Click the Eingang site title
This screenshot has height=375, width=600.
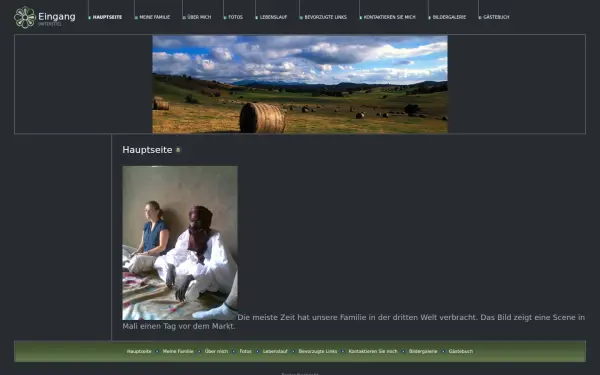pyautogui.click(x=57, y=16)
